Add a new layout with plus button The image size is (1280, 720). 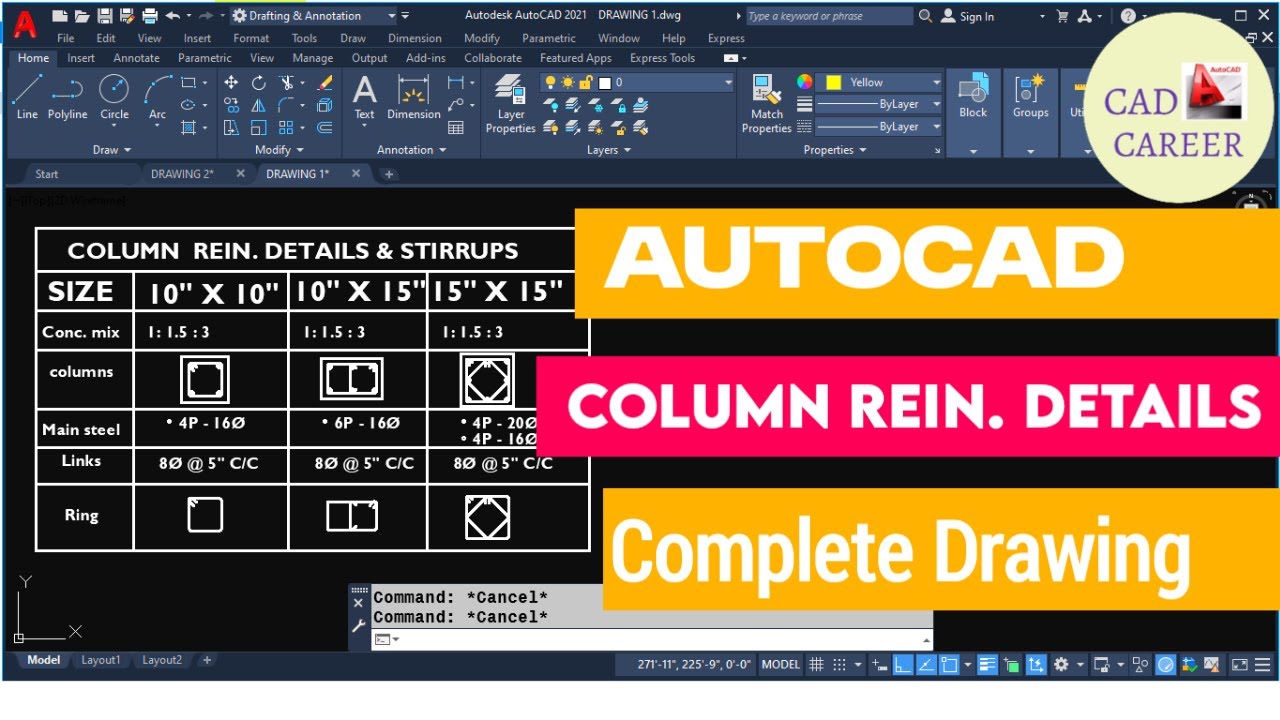[x=207, y=660]
